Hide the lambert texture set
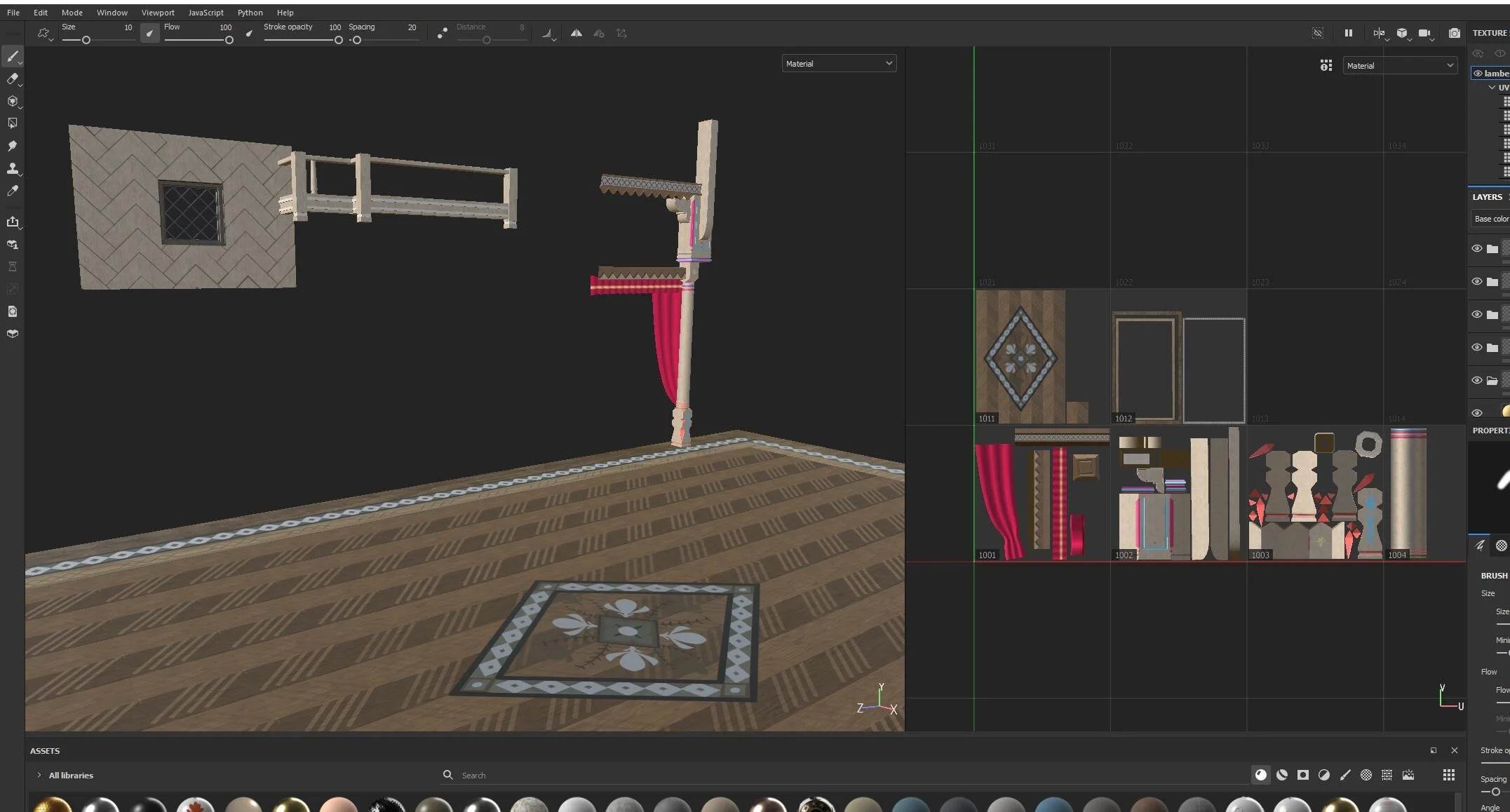 click(1478, 73)
